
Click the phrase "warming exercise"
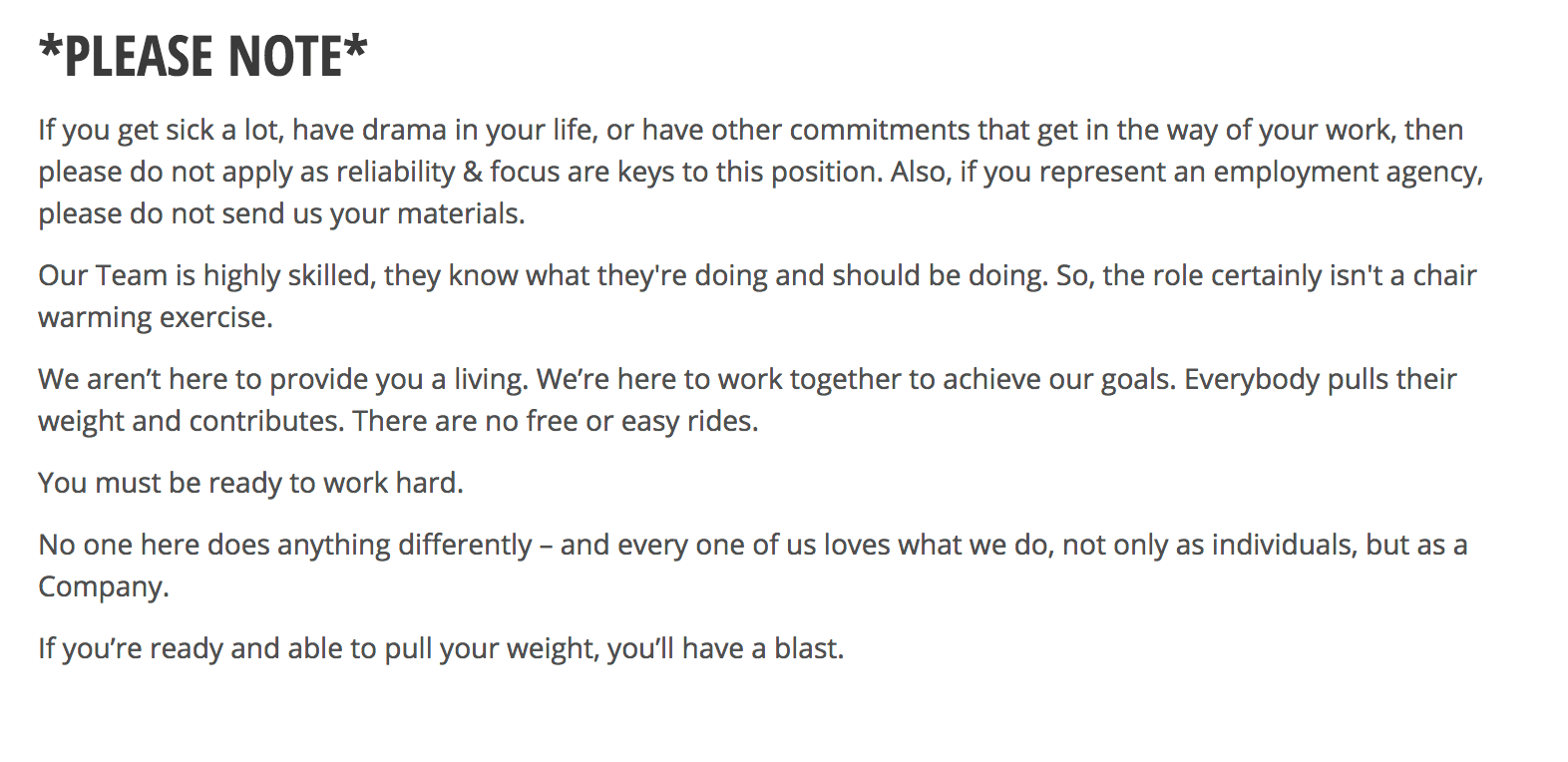(154, 318)
